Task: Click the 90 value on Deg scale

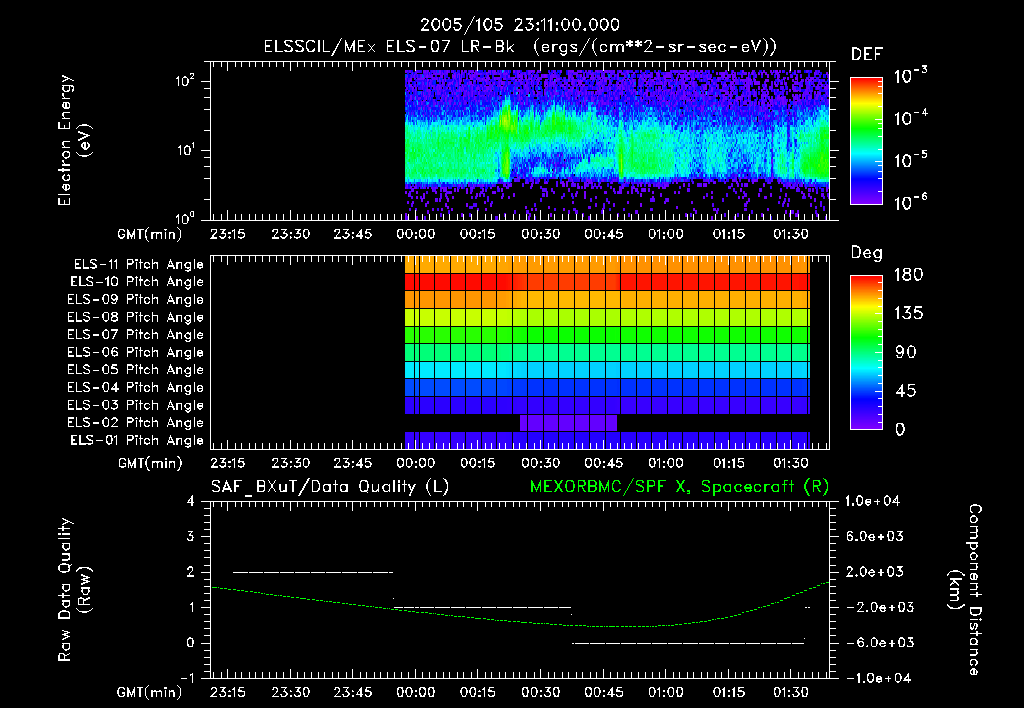Action: point(906,353)
